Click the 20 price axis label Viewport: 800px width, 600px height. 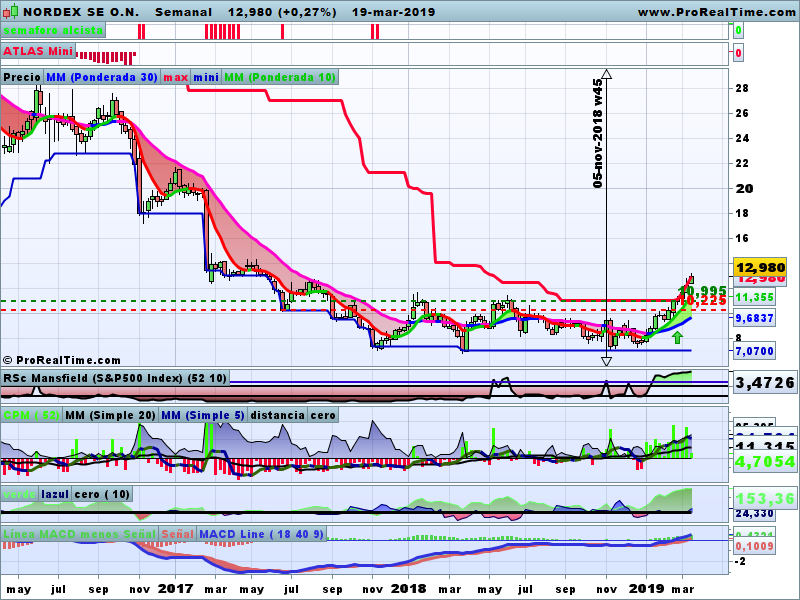coord(744,188)
